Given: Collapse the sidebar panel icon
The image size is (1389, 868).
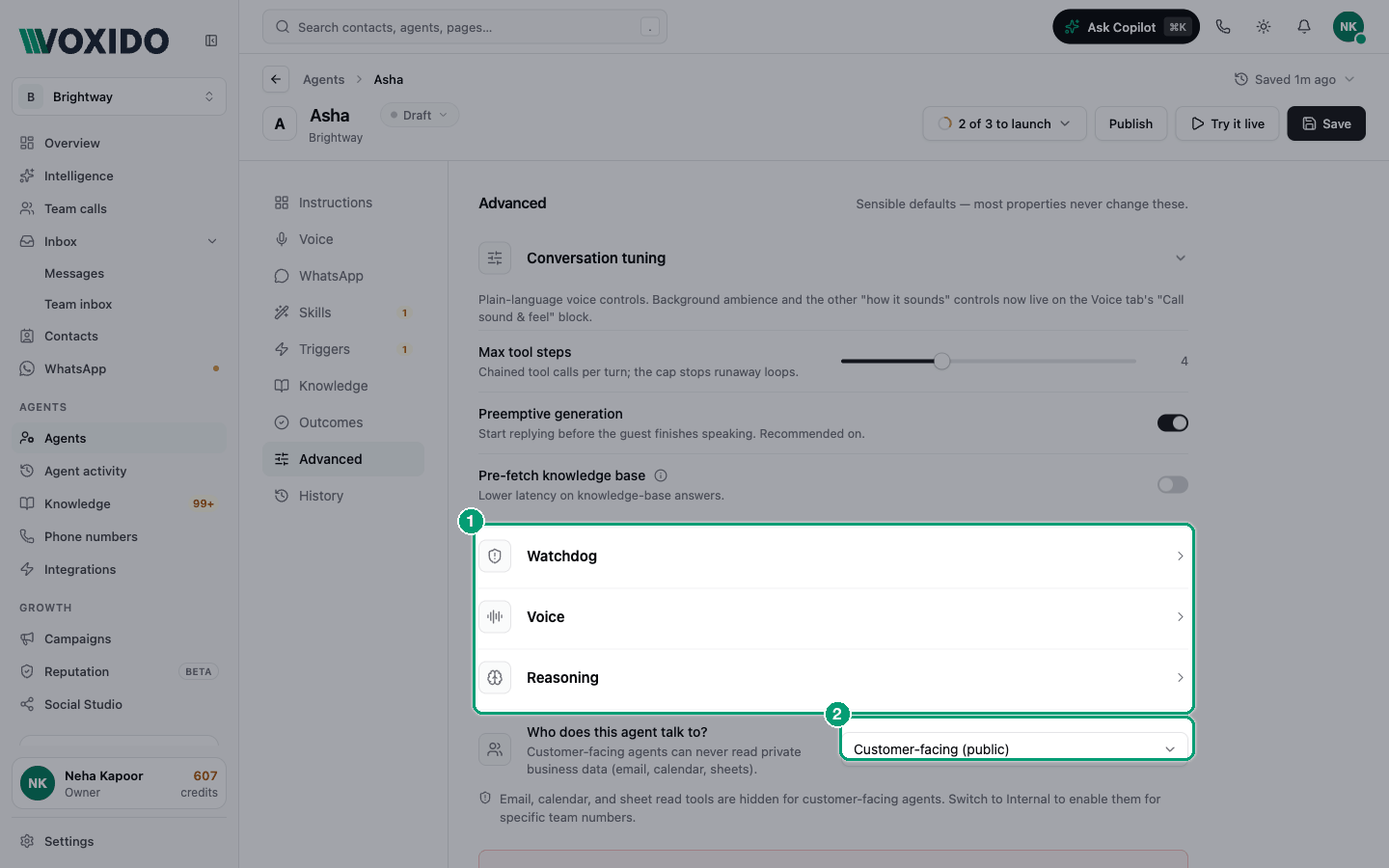Looking at the screenshot, I should 211,41.
